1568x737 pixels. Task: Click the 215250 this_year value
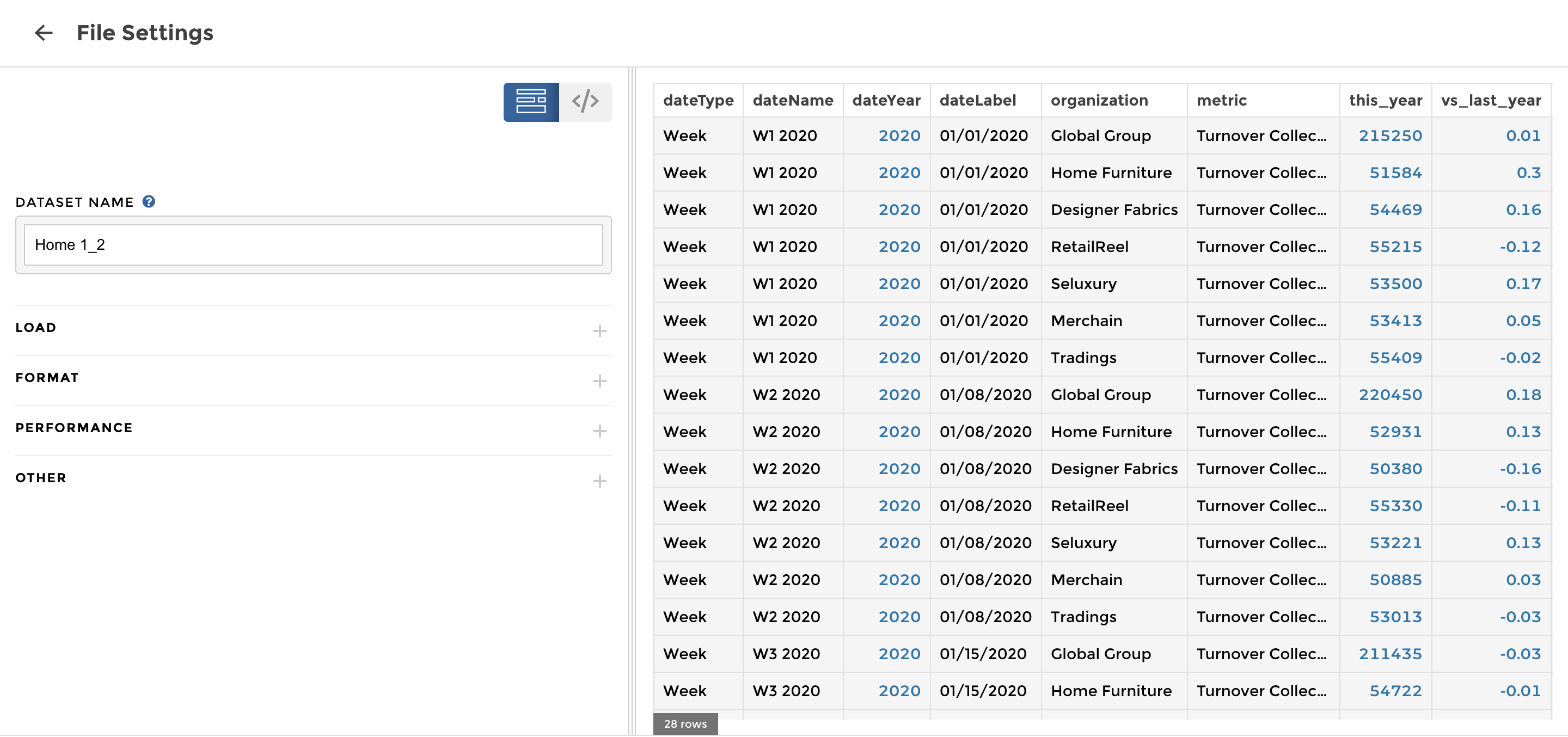[x=1391, y=136]
